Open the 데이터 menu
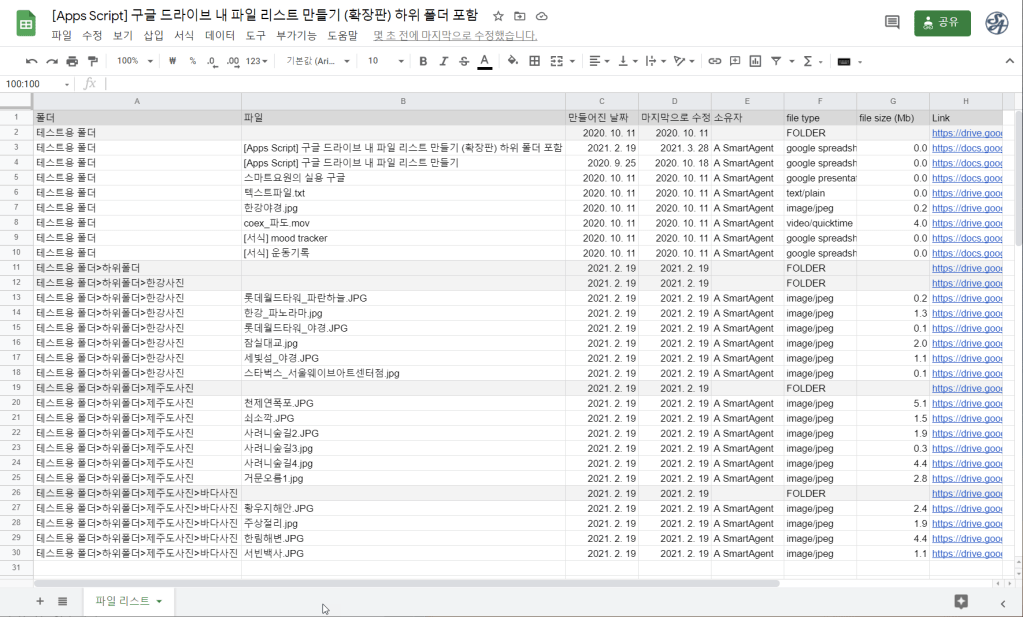 [219, 35]
